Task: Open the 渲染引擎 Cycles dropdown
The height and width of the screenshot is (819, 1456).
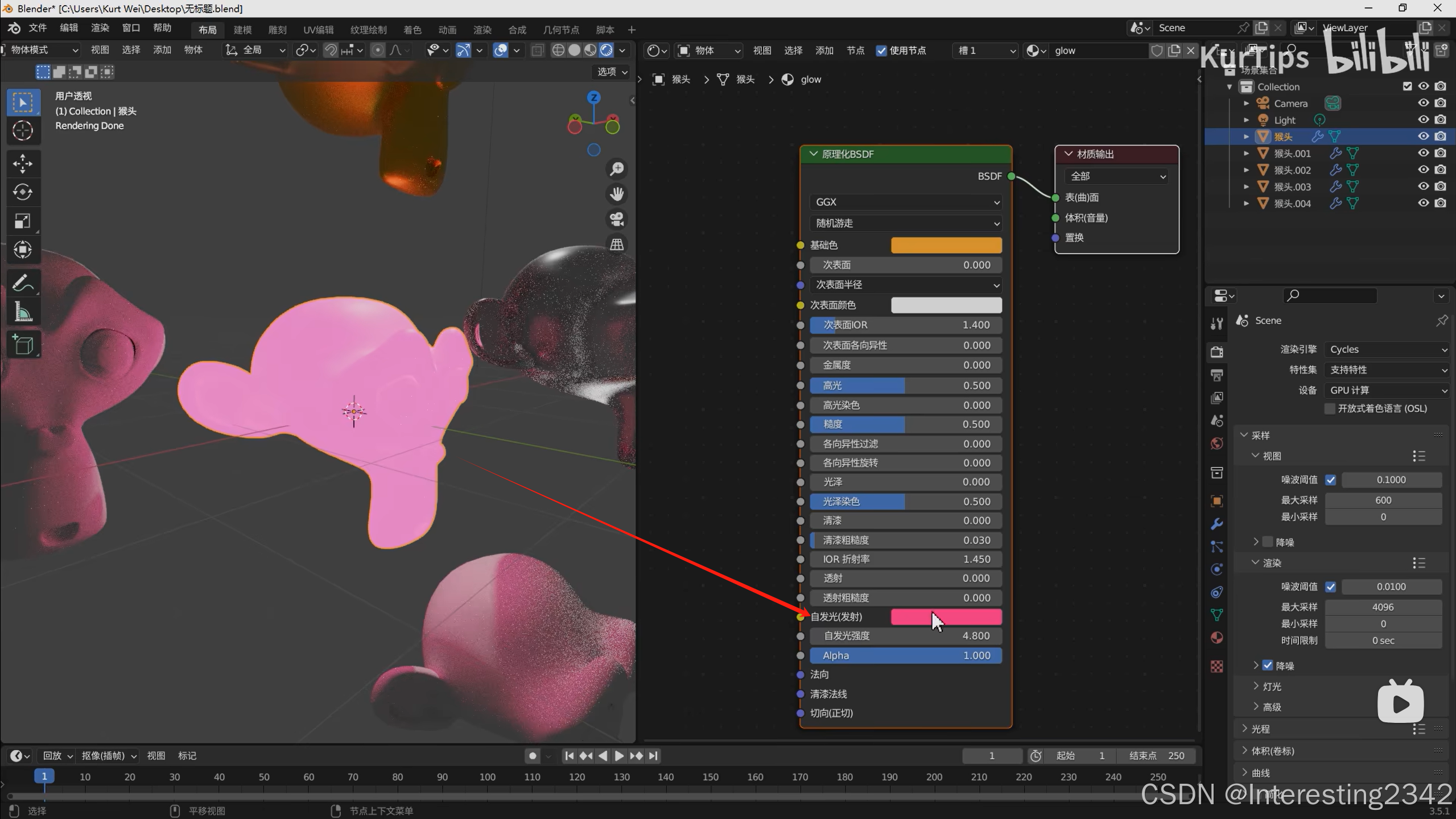Action: [x=1387, y=349]
